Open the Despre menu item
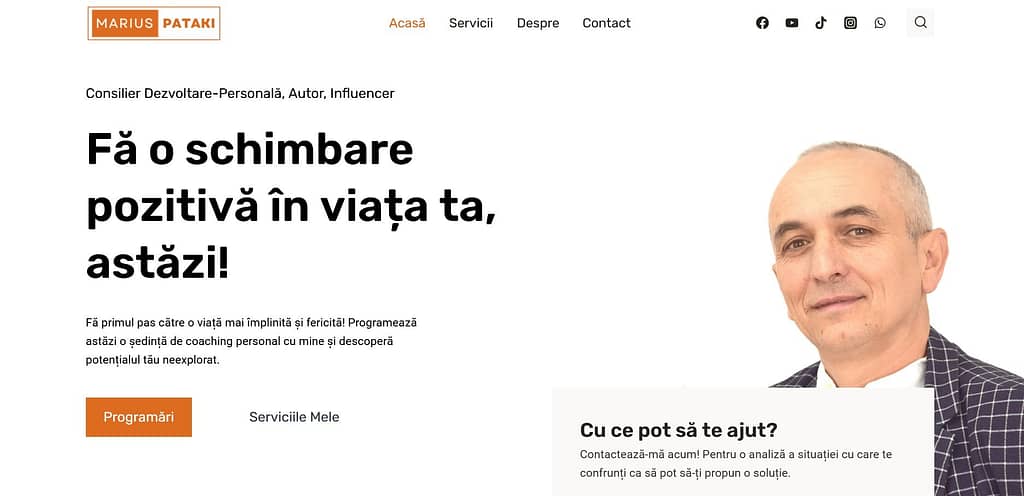 coord(538,23)
